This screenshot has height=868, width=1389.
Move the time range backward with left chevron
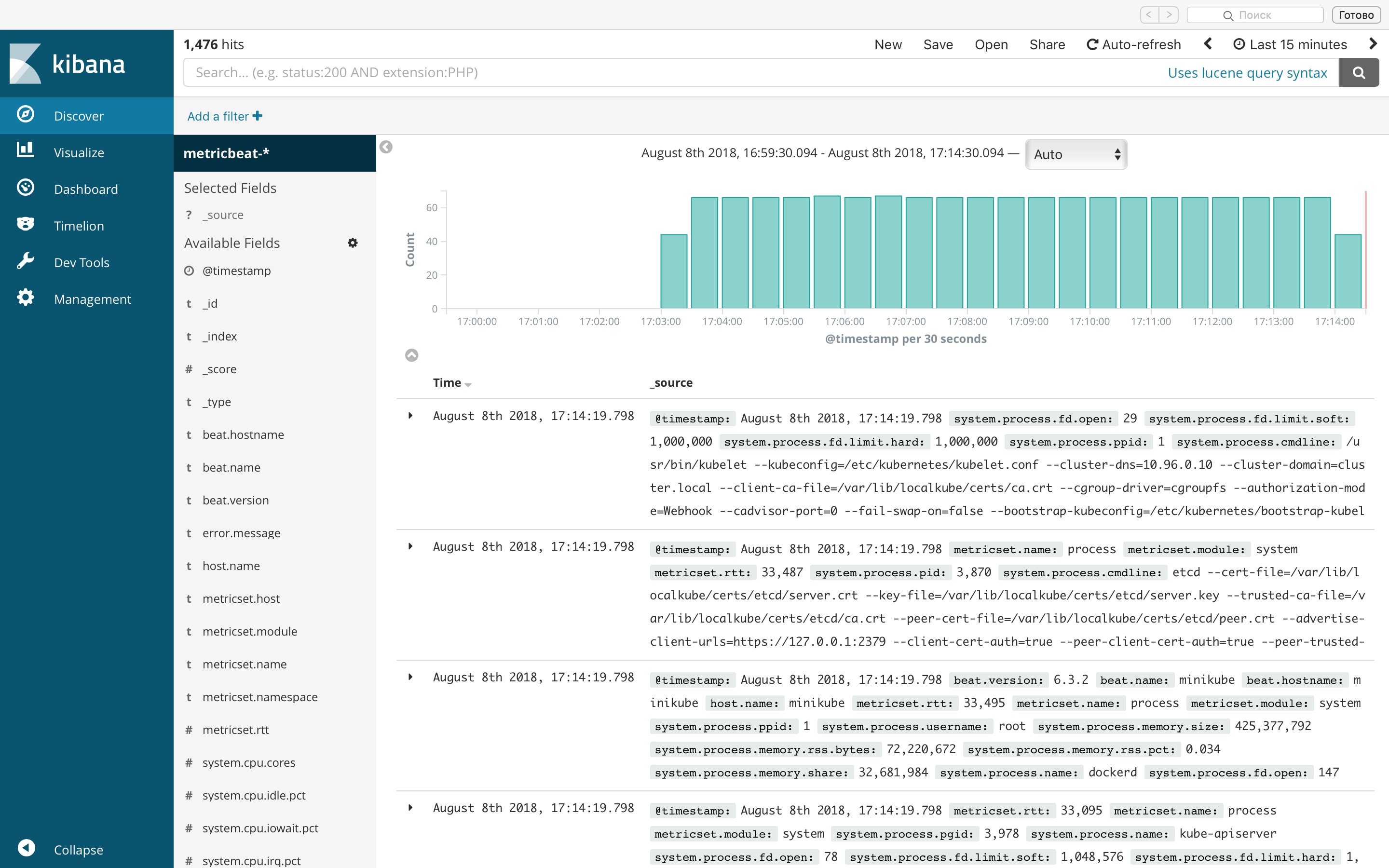click(x=1208, y=44)
